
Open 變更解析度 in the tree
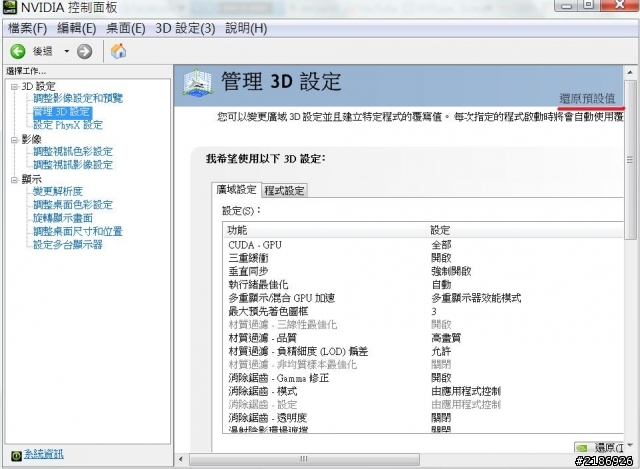(x=58, y=191)
